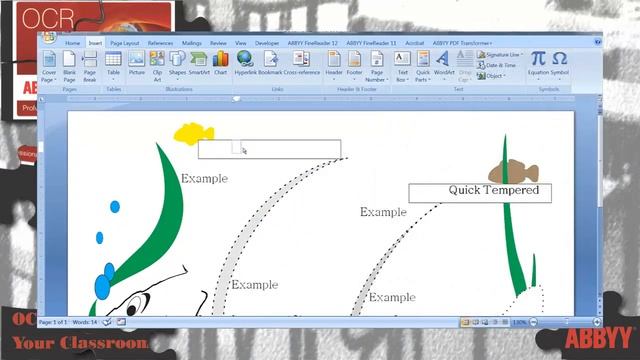
Task: Open the Review tab
Action: click(218, 43)
